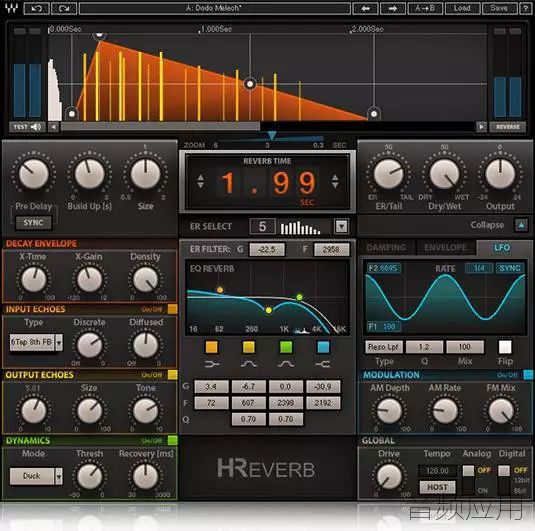Toggle Input Echoes On/Off switch
Screen dimensions: 535x531
[172, 309]
